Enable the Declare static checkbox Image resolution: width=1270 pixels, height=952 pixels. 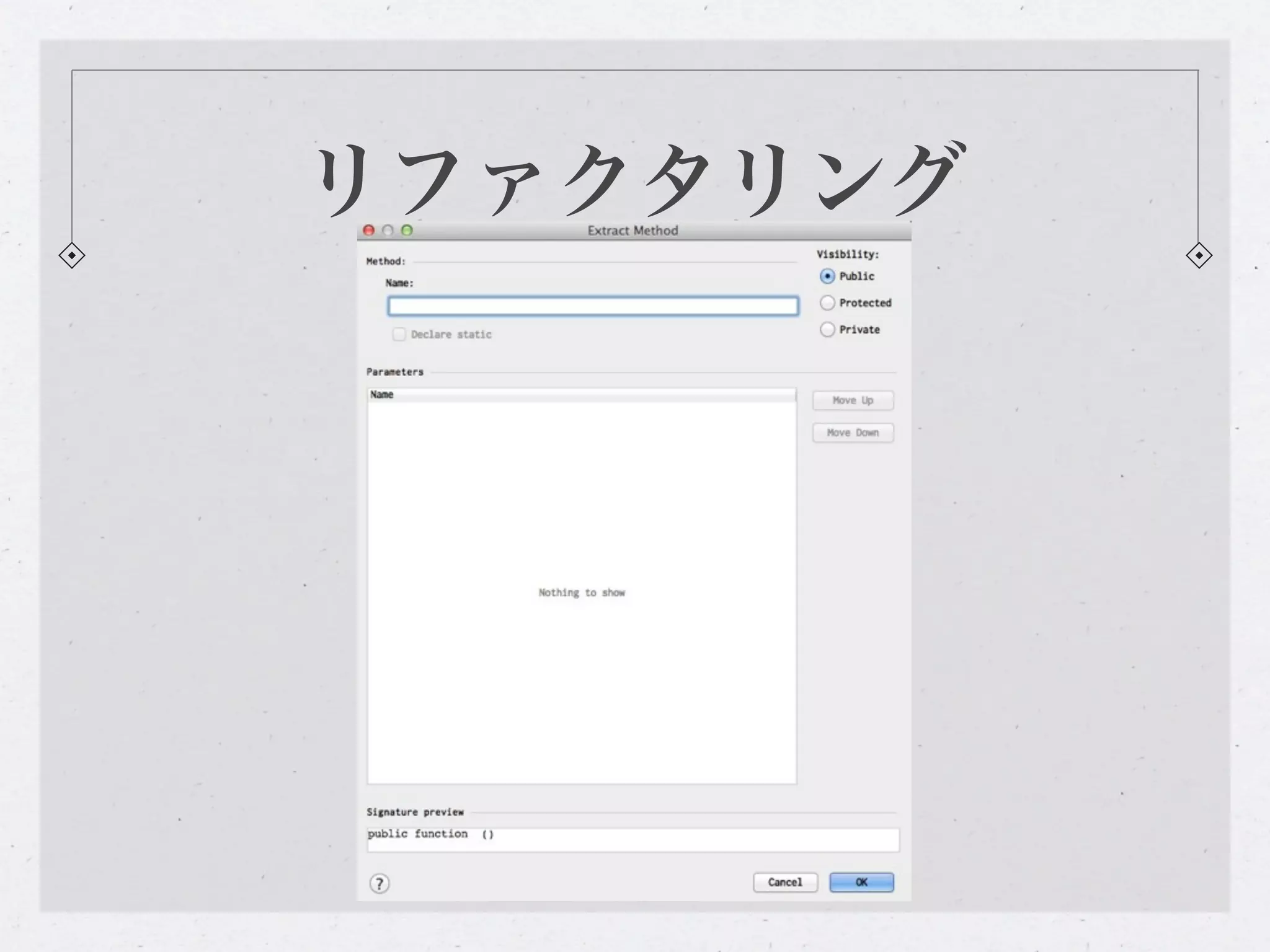[x=399, y=335]
